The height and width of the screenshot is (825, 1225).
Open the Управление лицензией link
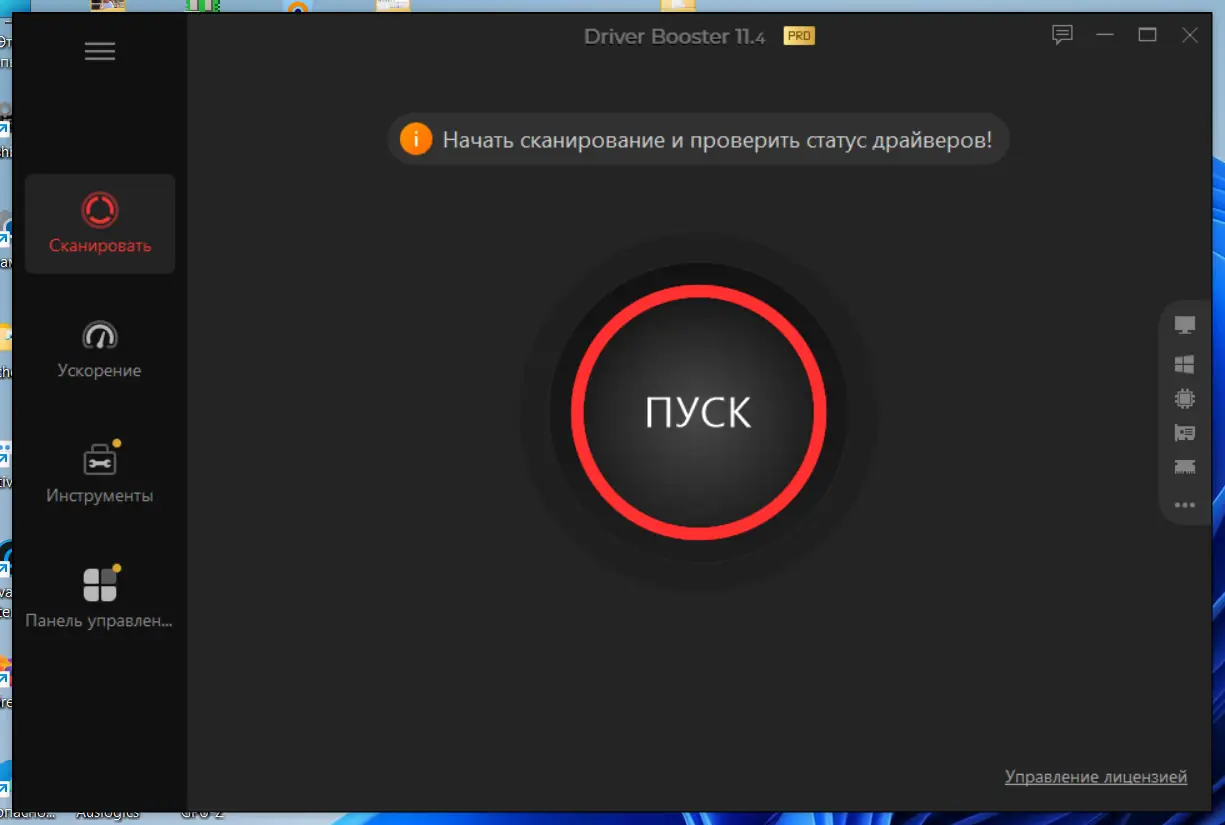pyautogui.click(x=1095, y=776)
